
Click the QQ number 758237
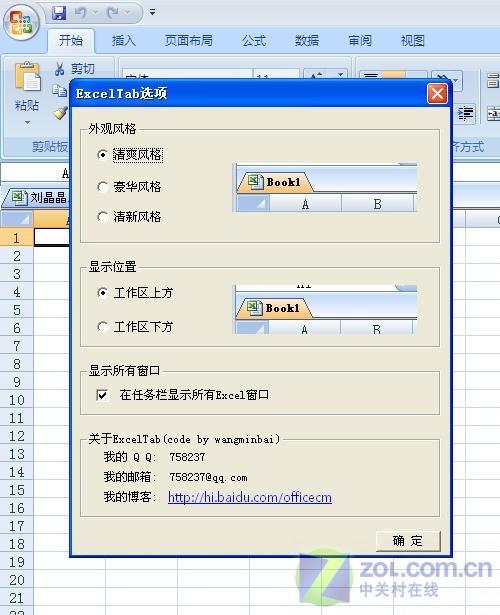187,457
